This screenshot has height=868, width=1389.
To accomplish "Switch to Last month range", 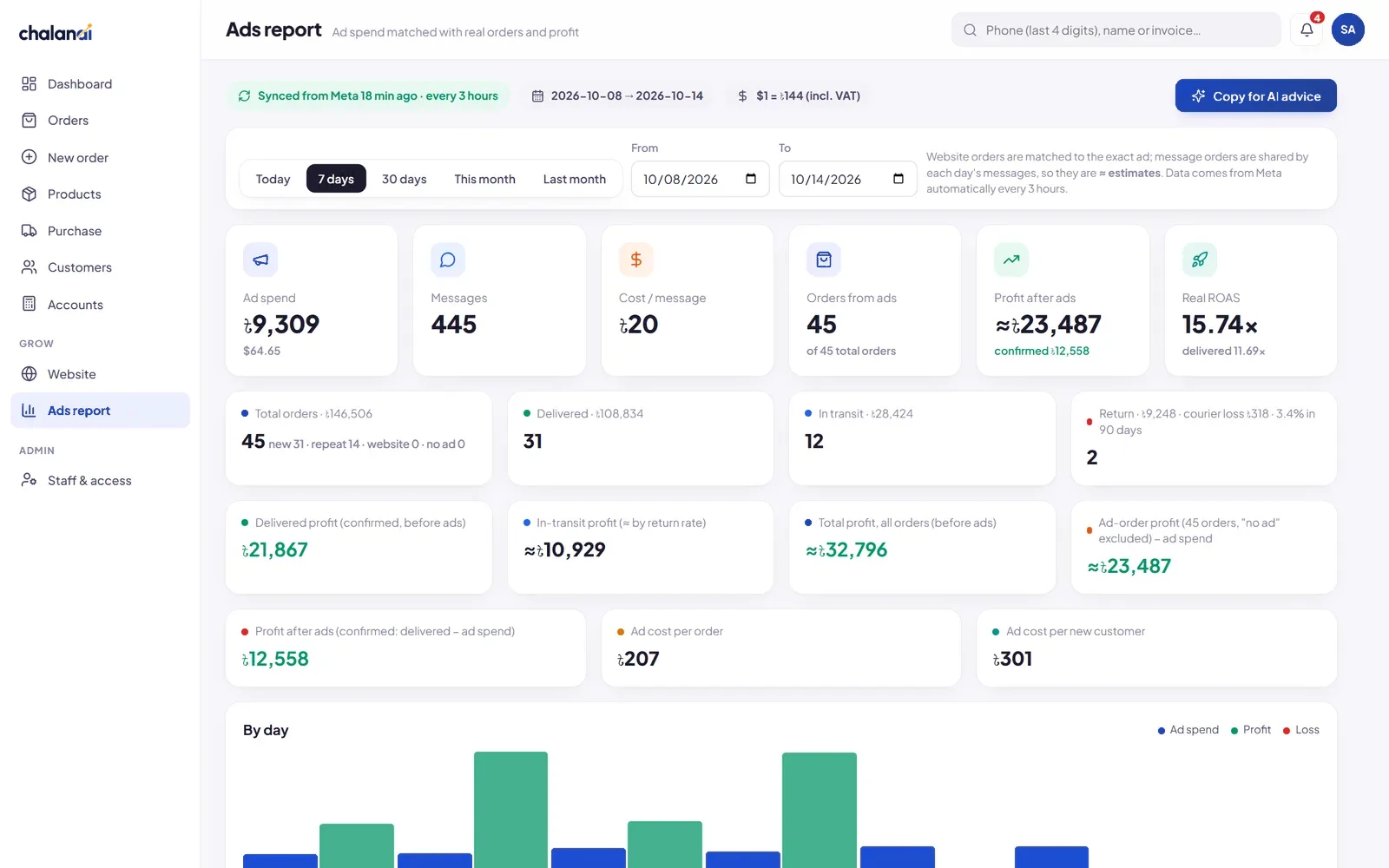I will 575,179.
